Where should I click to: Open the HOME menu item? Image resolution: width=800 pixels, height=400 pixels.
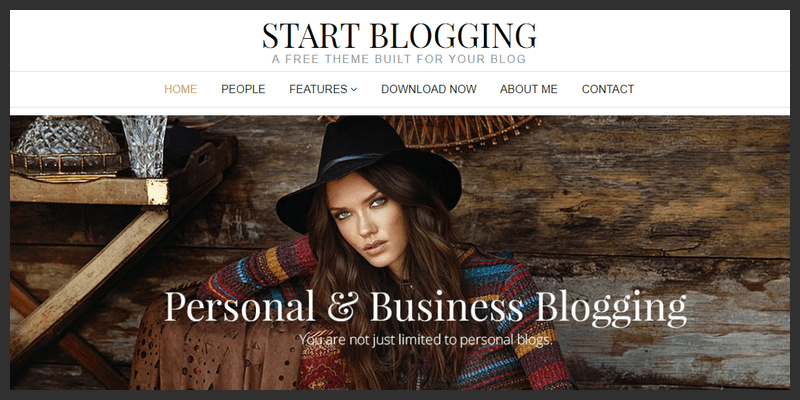tap(181, 89)
